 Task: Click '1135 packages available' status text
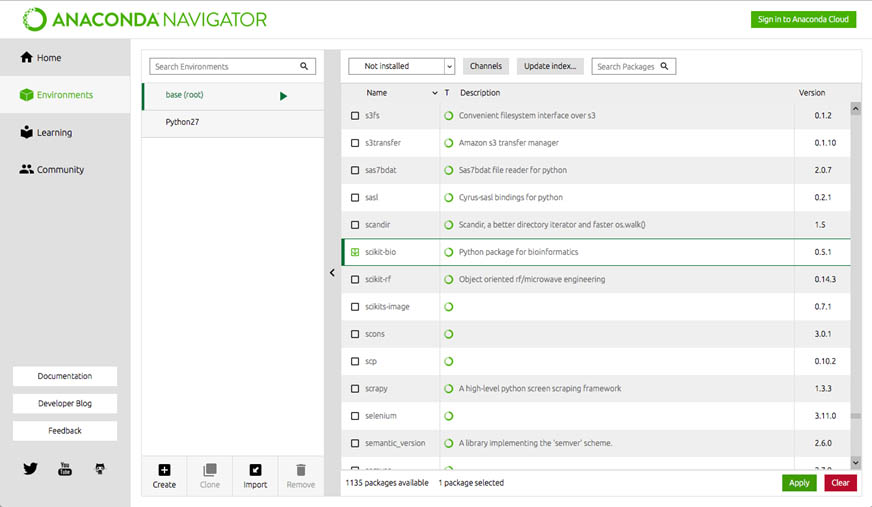click(387, 483)
